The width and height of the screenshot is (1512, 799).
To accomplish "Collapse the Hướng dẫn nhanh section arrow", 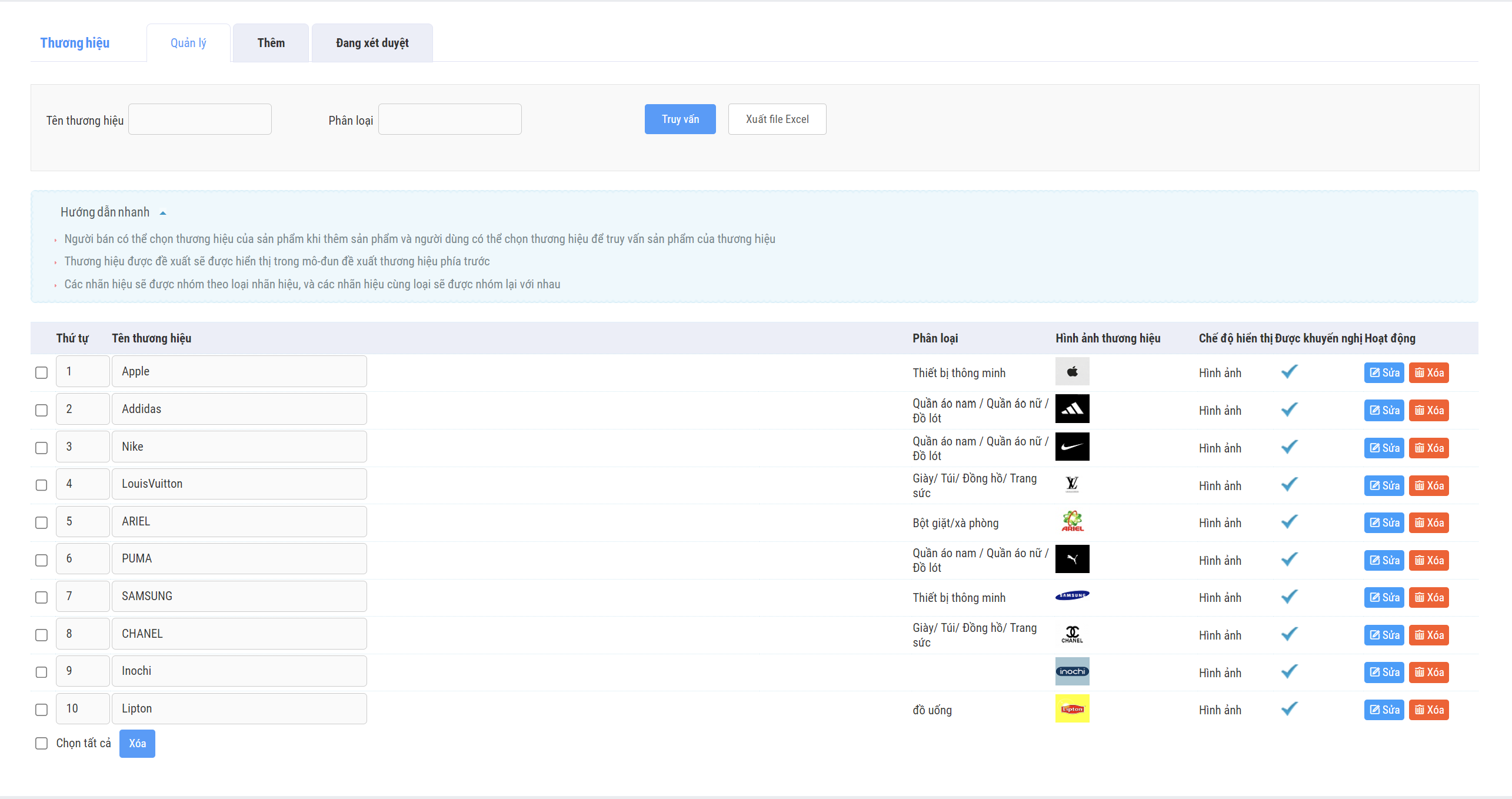I will pos(163,213).
